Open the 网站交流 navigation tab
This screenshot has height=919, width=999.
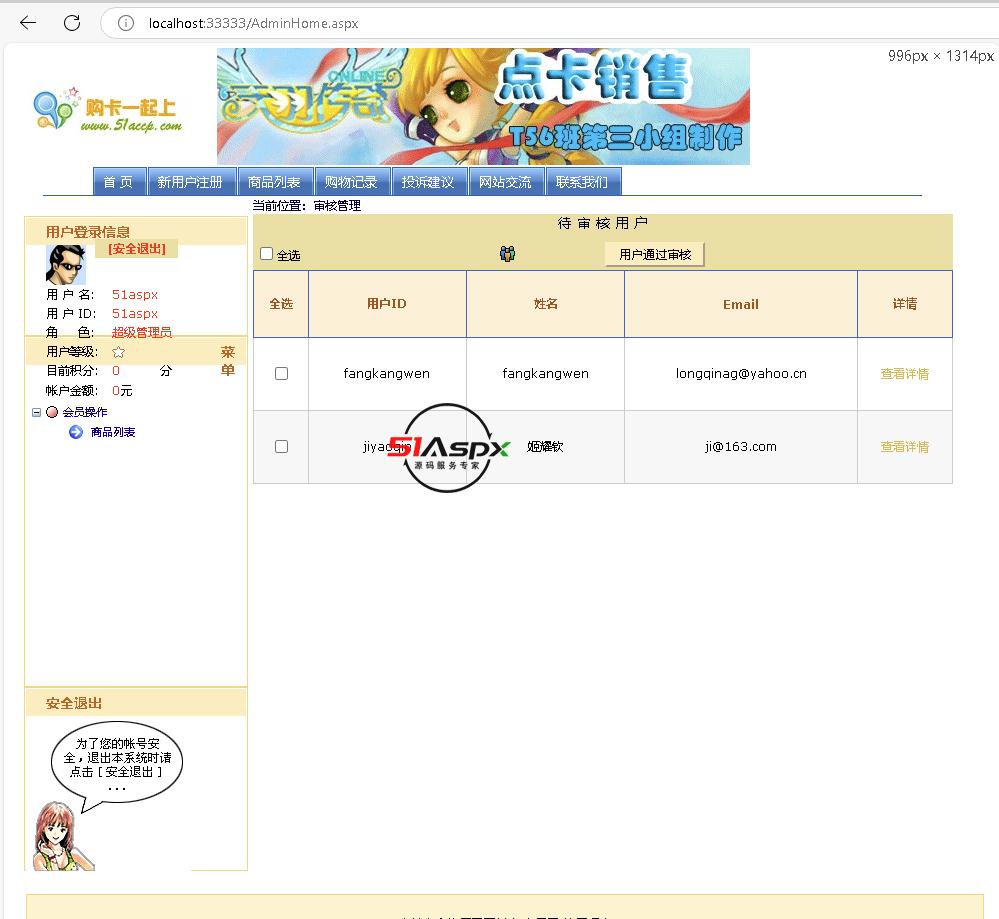click(x=505, y=182)
